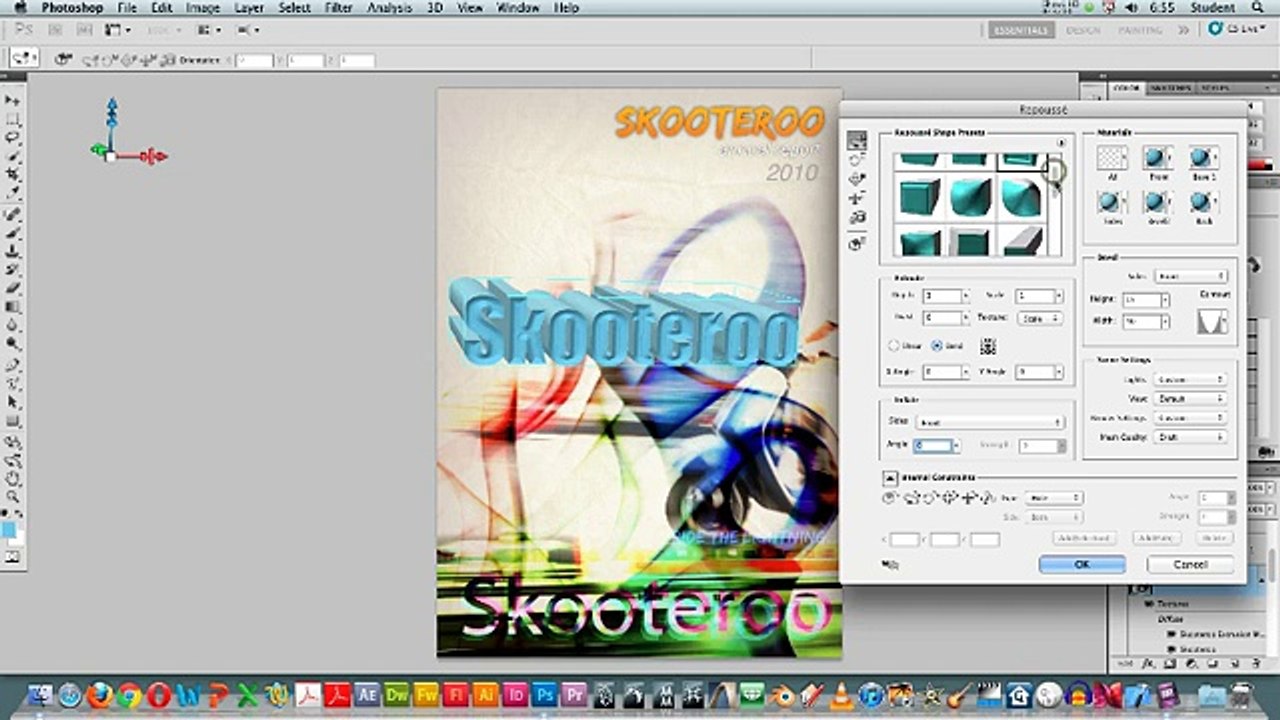The image size is (1280, 720).
Task: Open Google Chrome from the dock
Action: click(129, 693)
